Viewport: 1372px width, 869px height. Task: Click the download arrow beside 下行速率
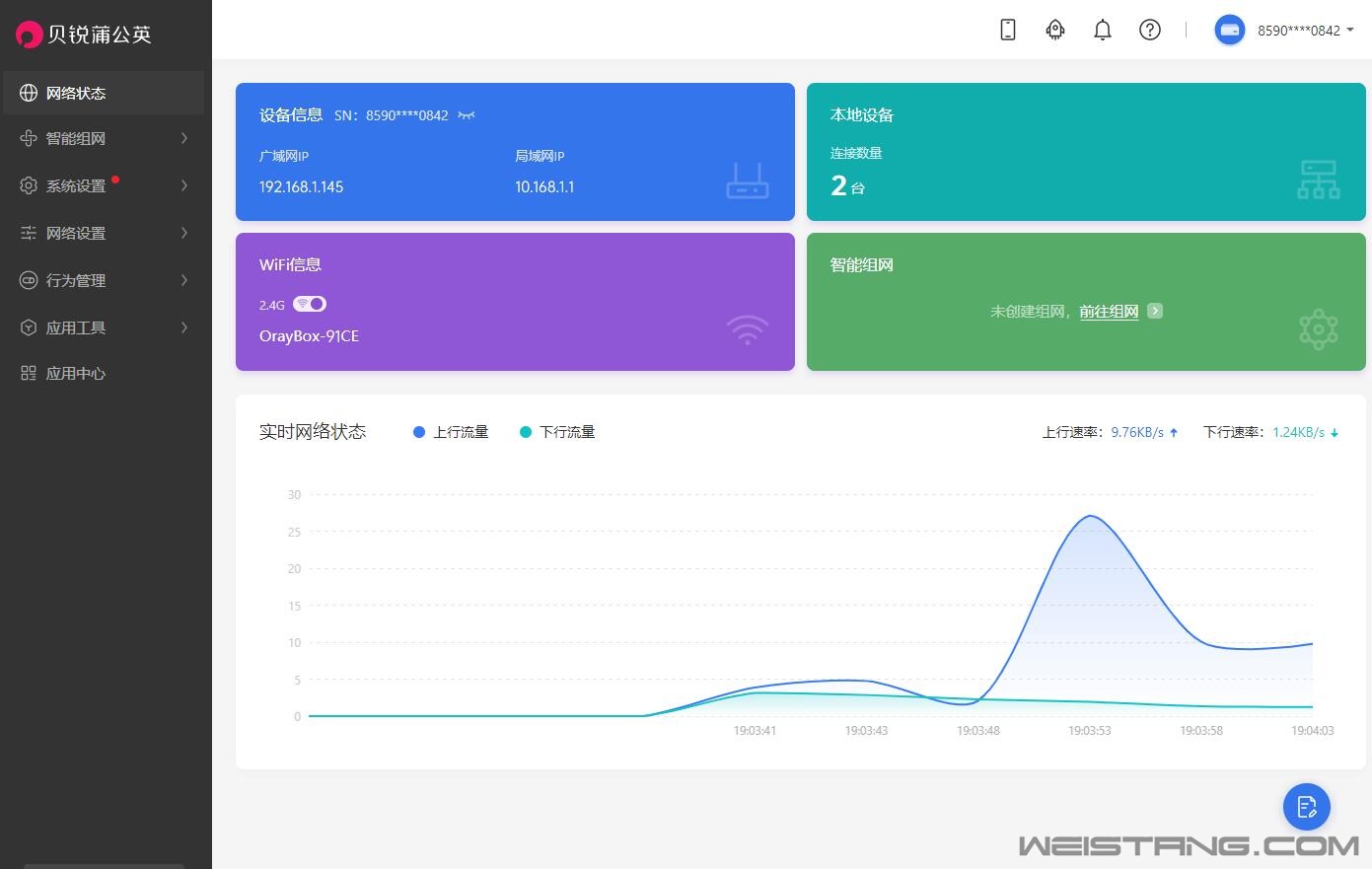coord(1335,432)
